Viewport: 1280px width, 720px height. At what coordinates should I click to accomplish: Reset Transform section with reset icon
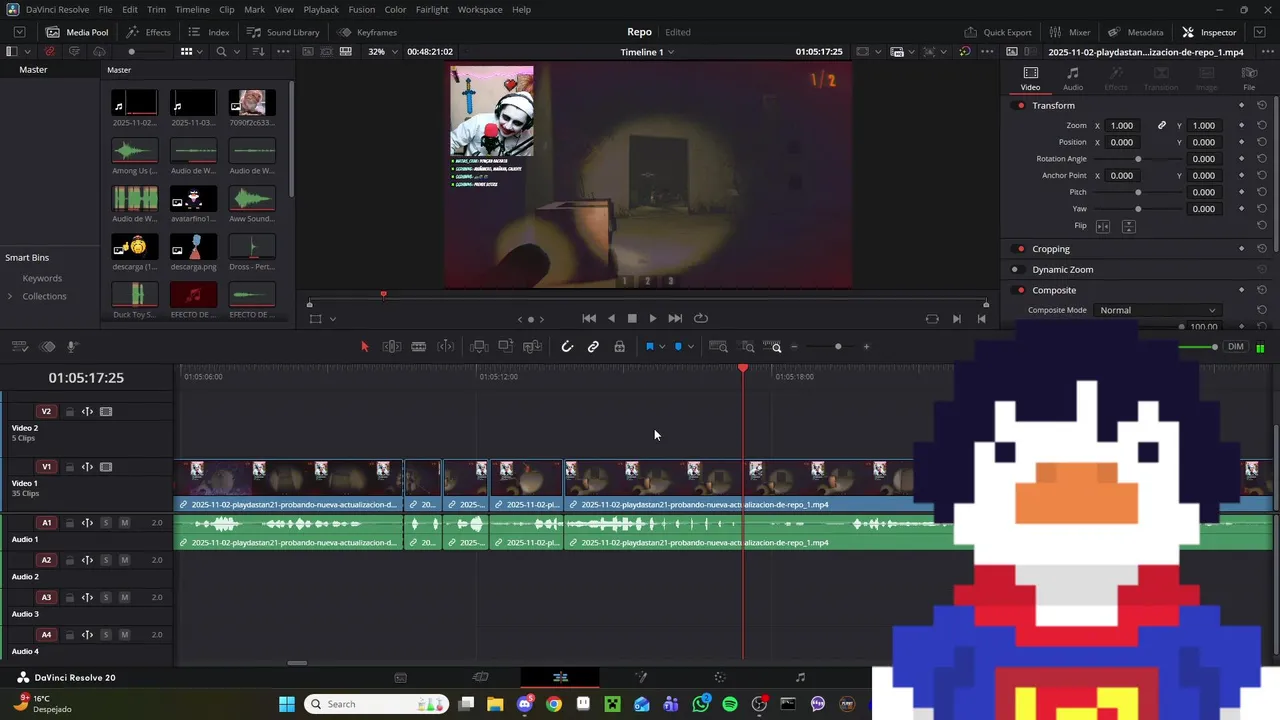click(1262, 106)
